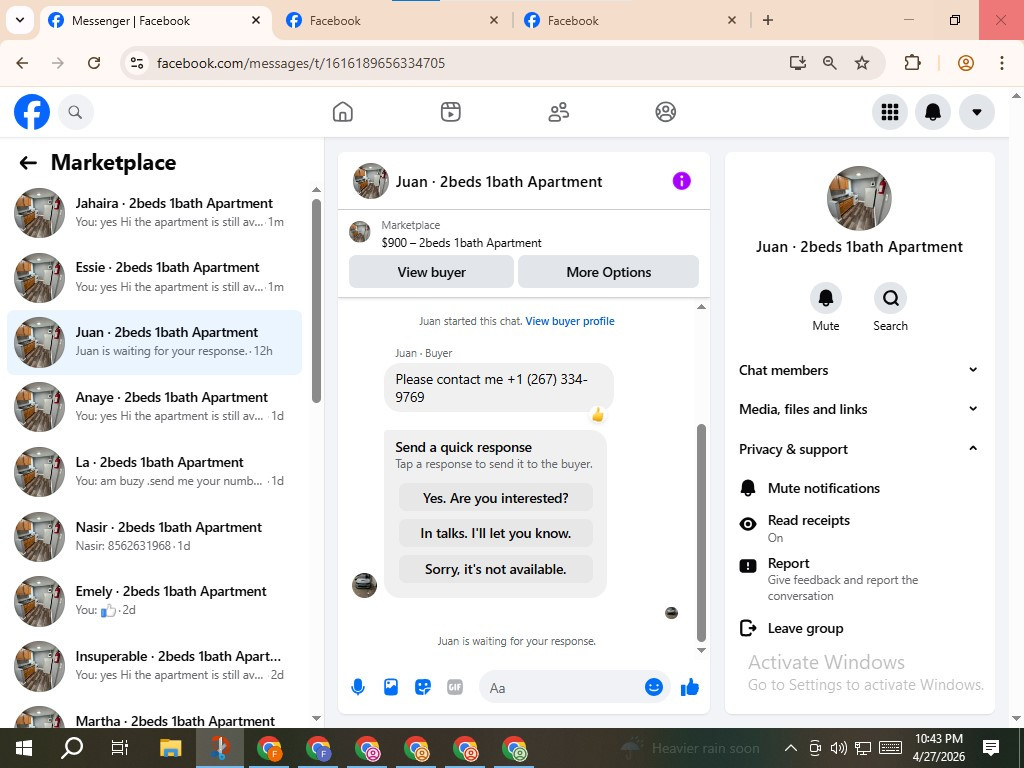
Task: Click the More Options button
Action: (608, 272)
